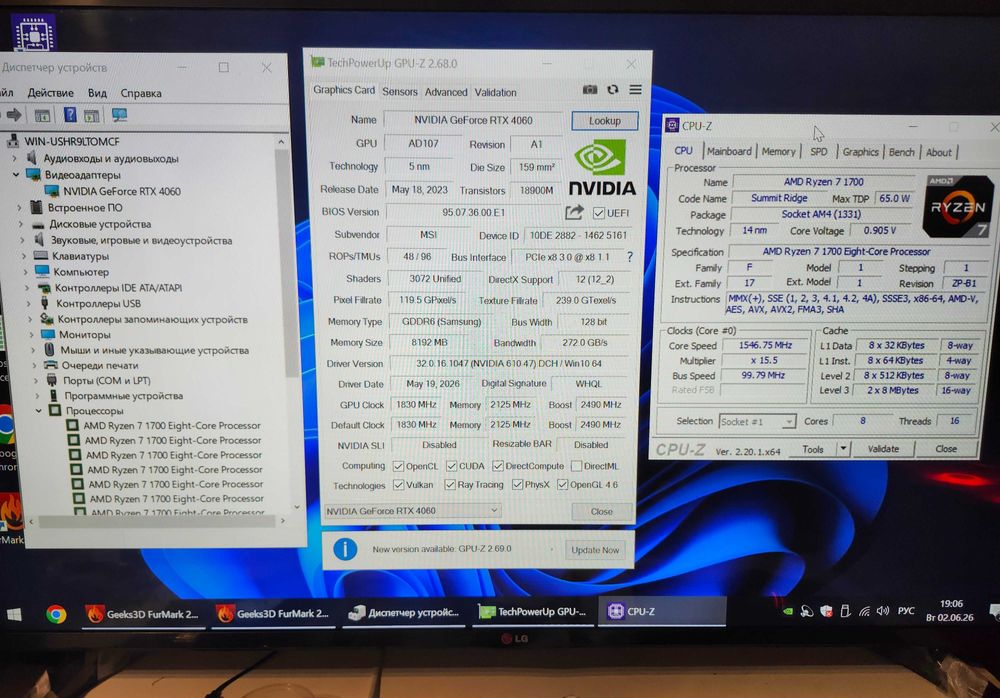Click the Windows Security shield tray icon

coord(827,611)
